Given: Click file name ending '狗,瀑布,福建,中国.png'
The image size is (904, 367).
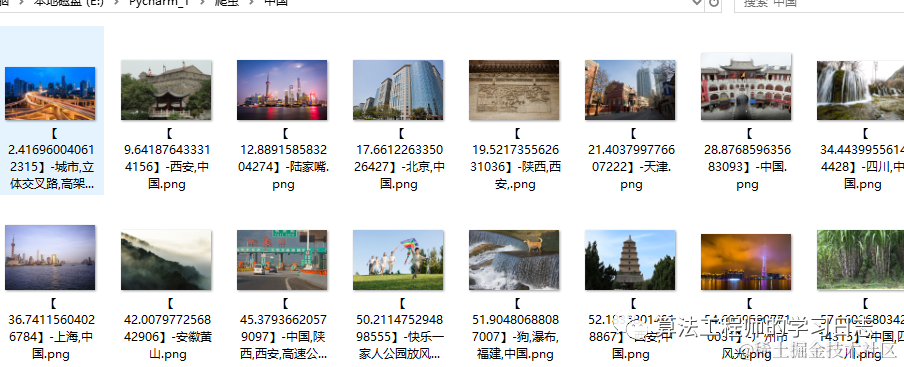Looking at the screenshot, I should tap(515, 328).
